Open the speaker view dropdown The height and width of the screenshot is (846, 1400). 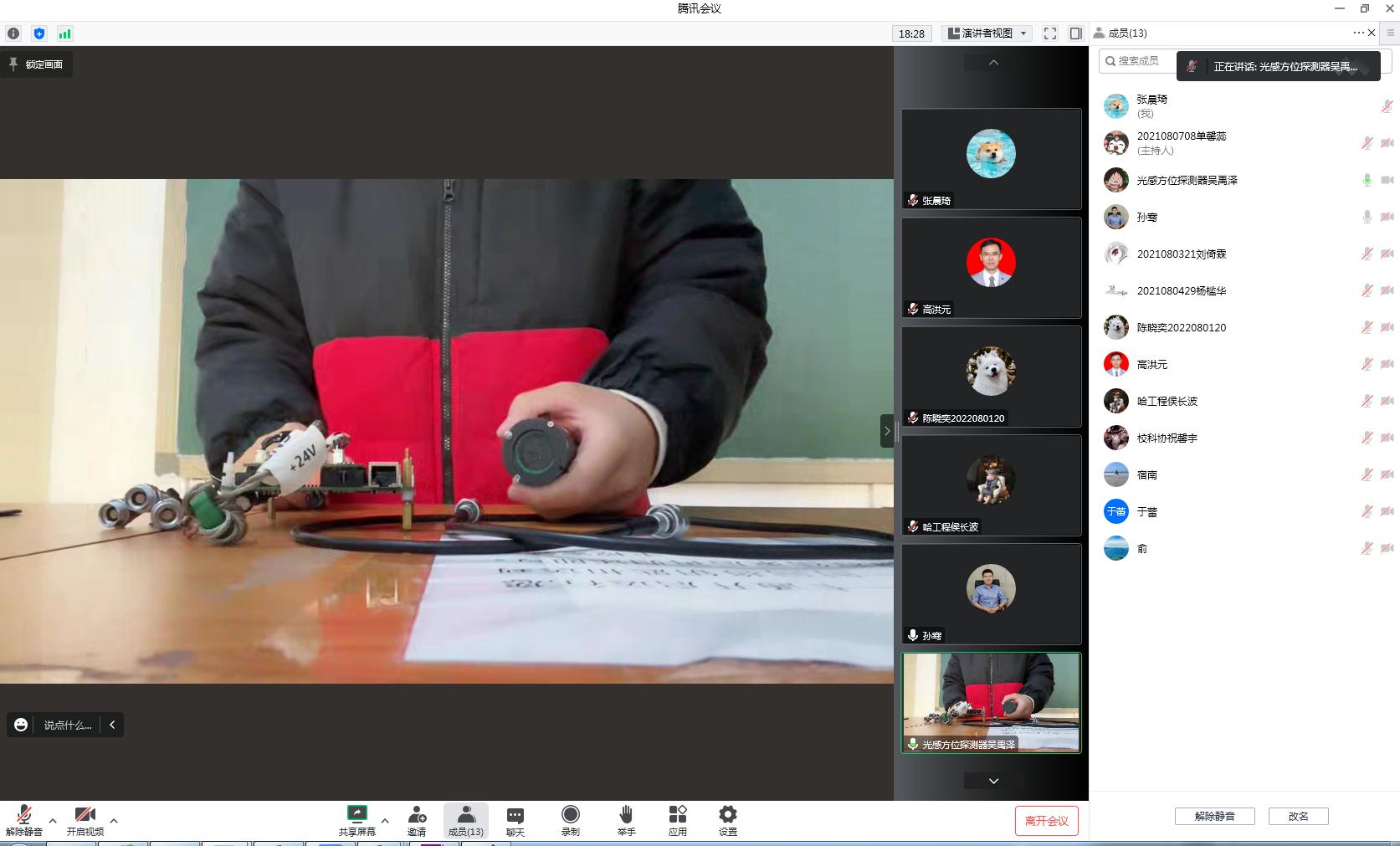(987, 33)
